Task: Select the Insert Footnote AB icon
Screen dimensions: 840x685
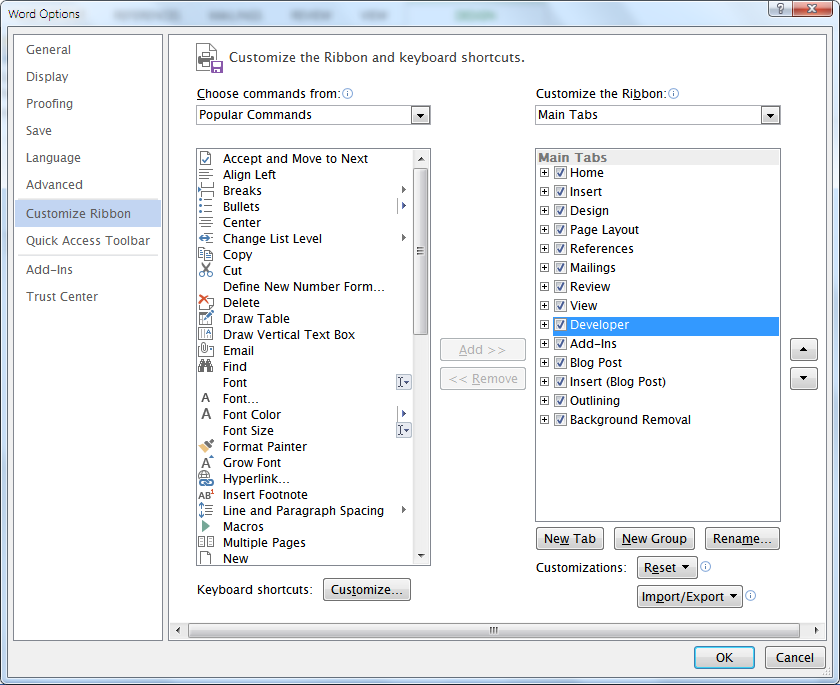Action: [206, 494]
